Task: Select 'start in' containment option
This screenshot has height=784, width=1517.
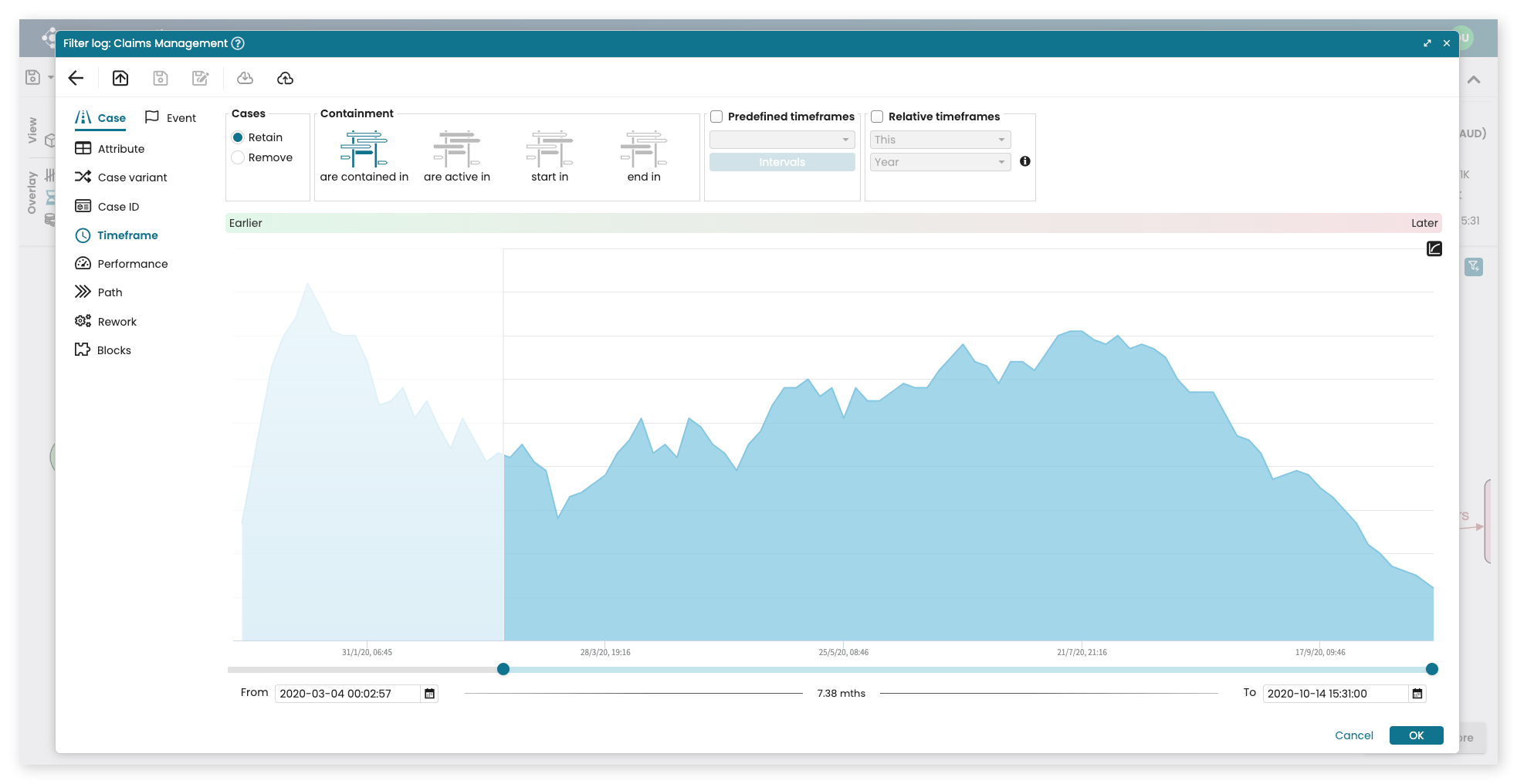Action: [550, 149]
